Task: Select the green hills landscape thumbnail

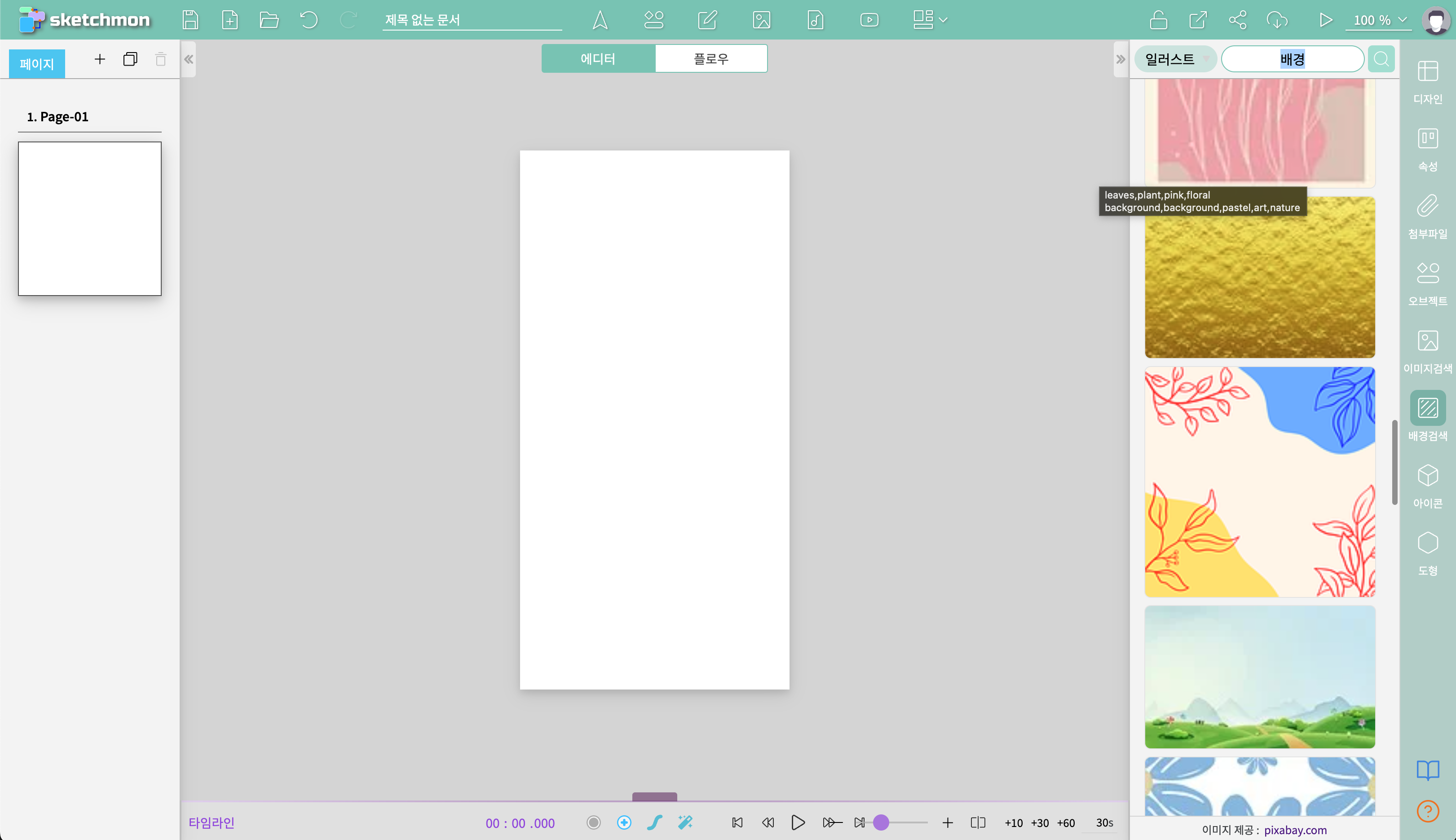Action: point(1259,677)
